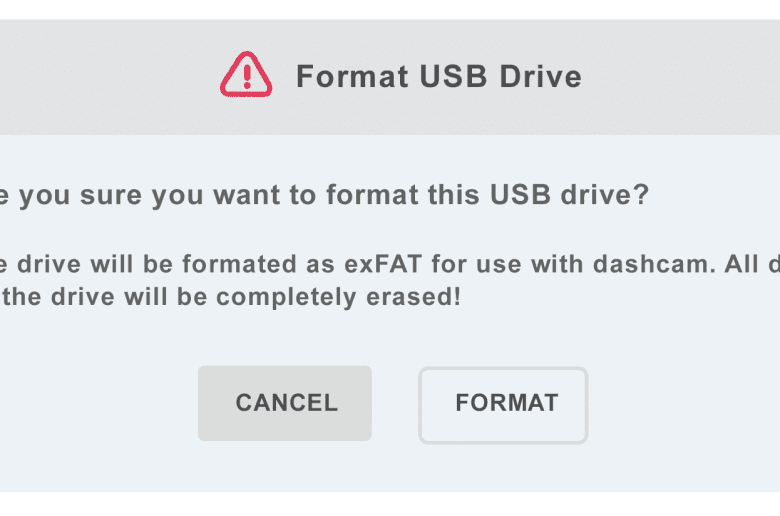Dismiss the dialog with CANCEL
Screen dimensions: 780x516
[x=285, y=403]
